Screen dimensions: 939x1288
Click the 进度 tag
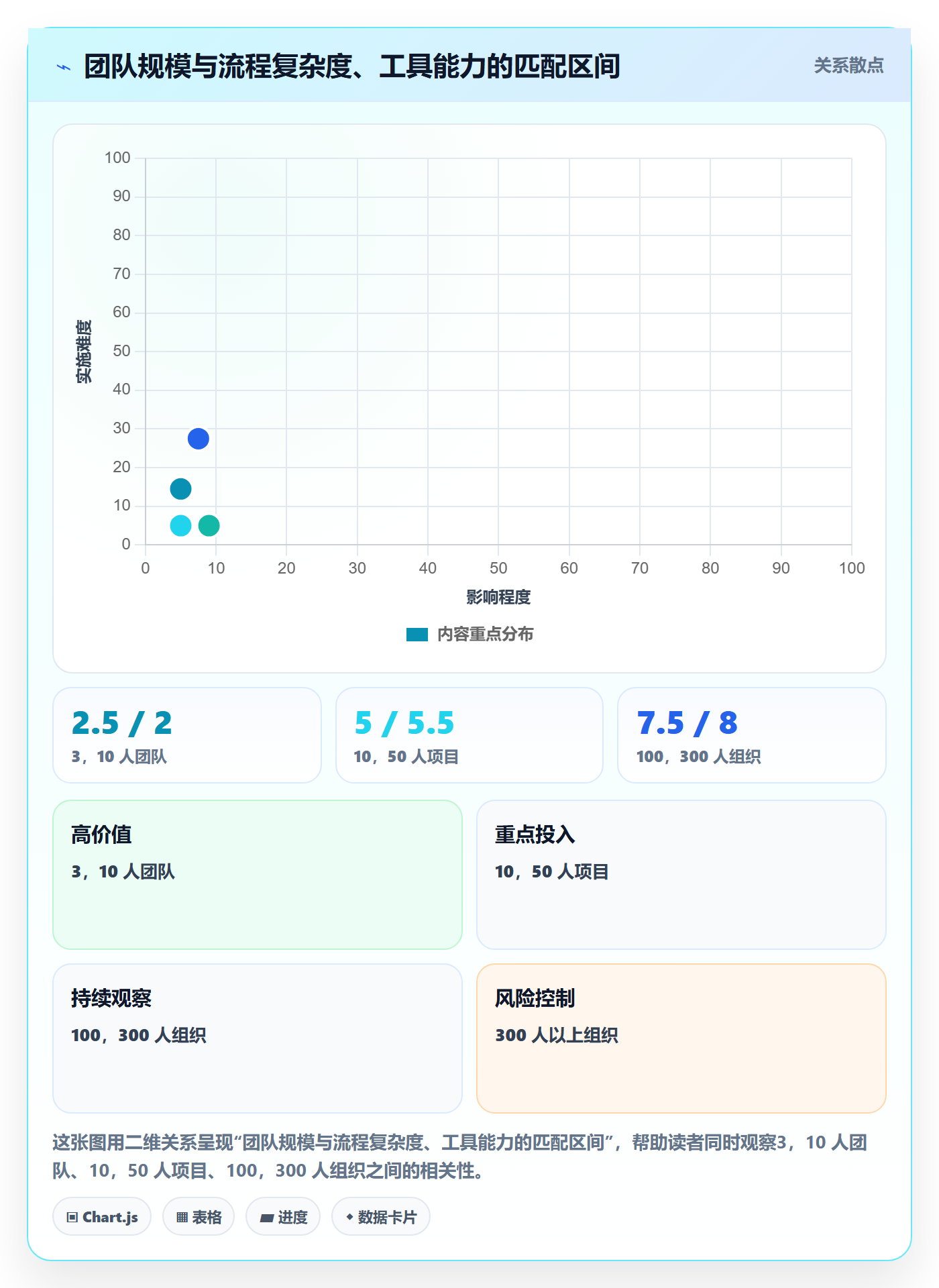coord(283,1217)
